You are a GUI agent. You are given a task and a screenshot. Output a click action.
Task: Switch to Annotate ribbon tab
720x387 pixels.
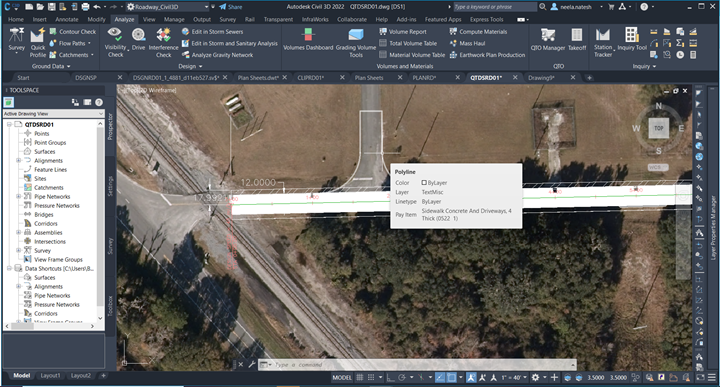[x=67, y=19]
